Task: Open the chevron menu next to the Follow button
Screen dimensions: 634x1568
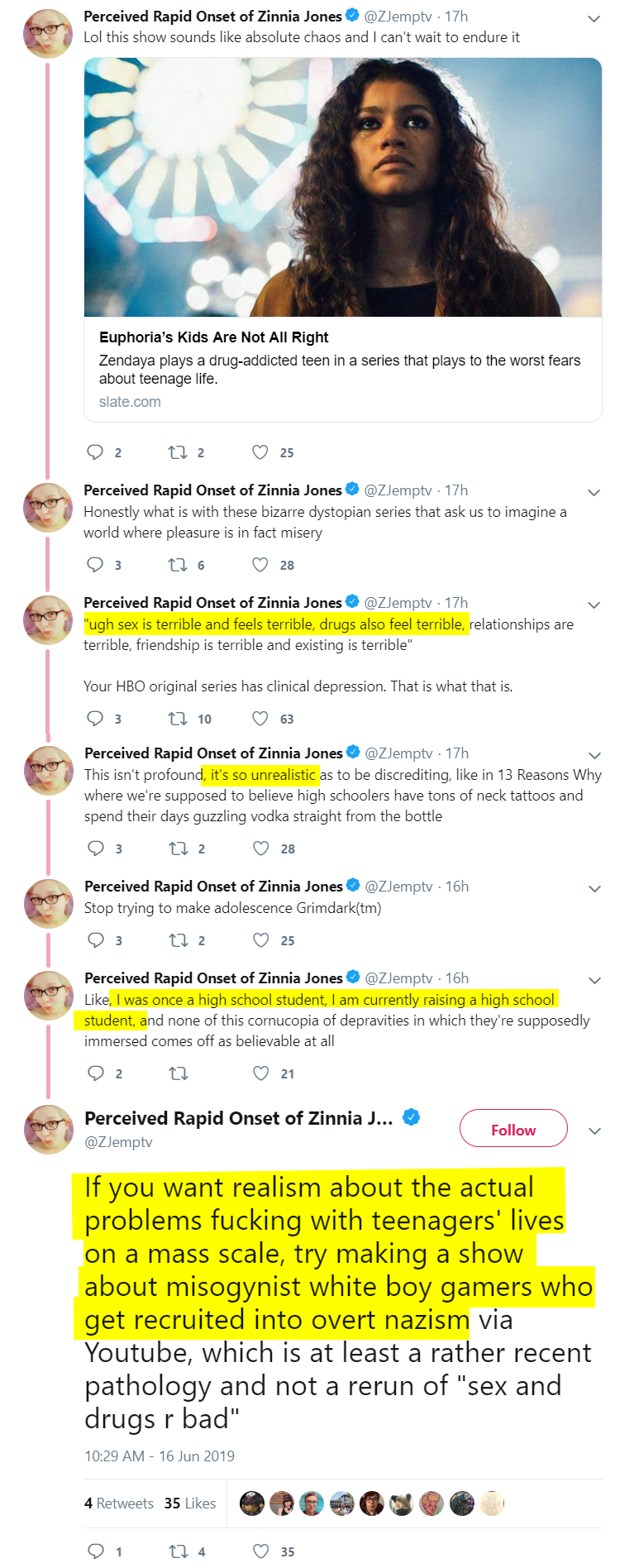Action: click(594, 1131)
